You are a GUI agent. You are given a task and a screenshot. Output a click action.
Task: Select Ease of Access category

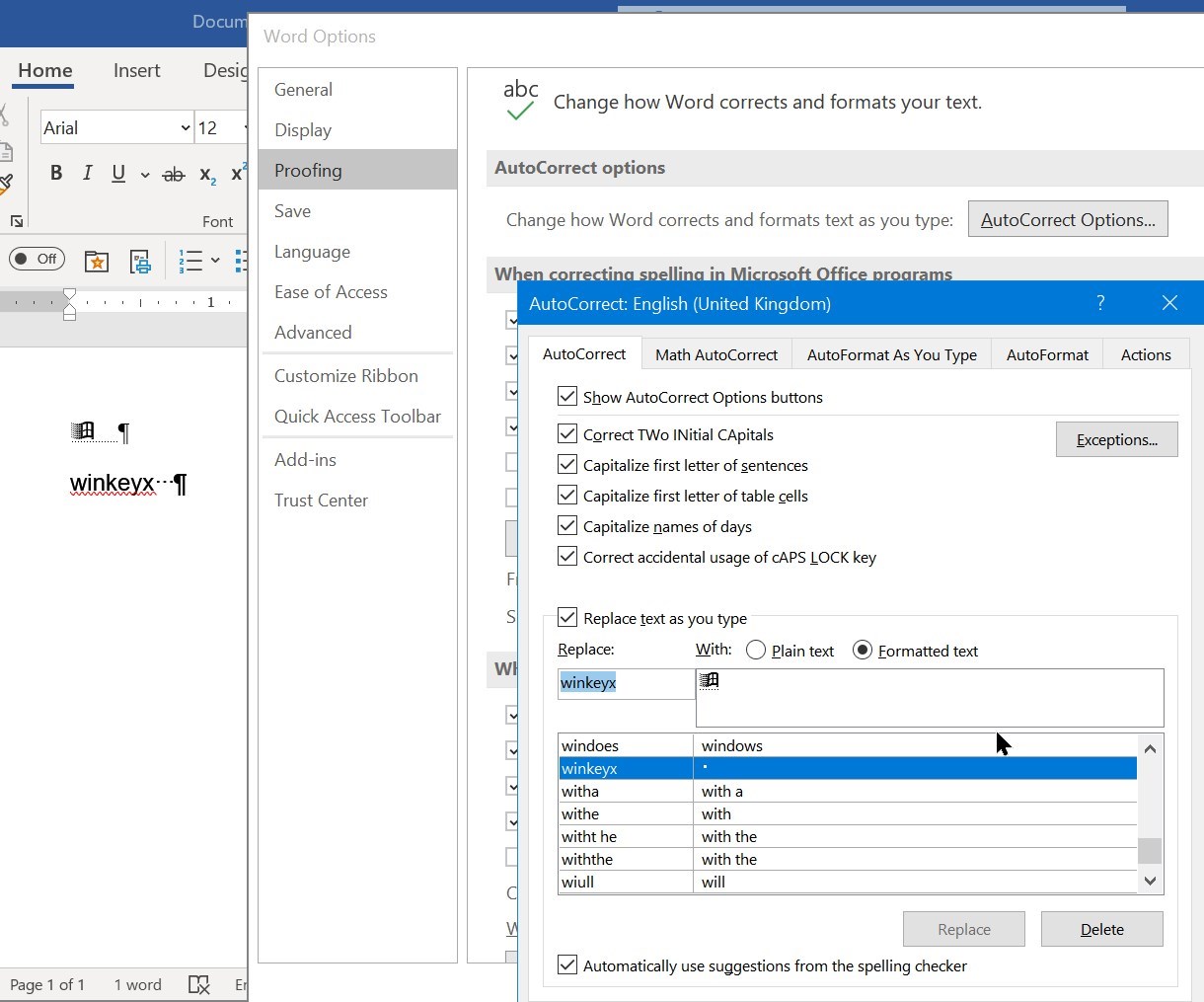[357, 291]
